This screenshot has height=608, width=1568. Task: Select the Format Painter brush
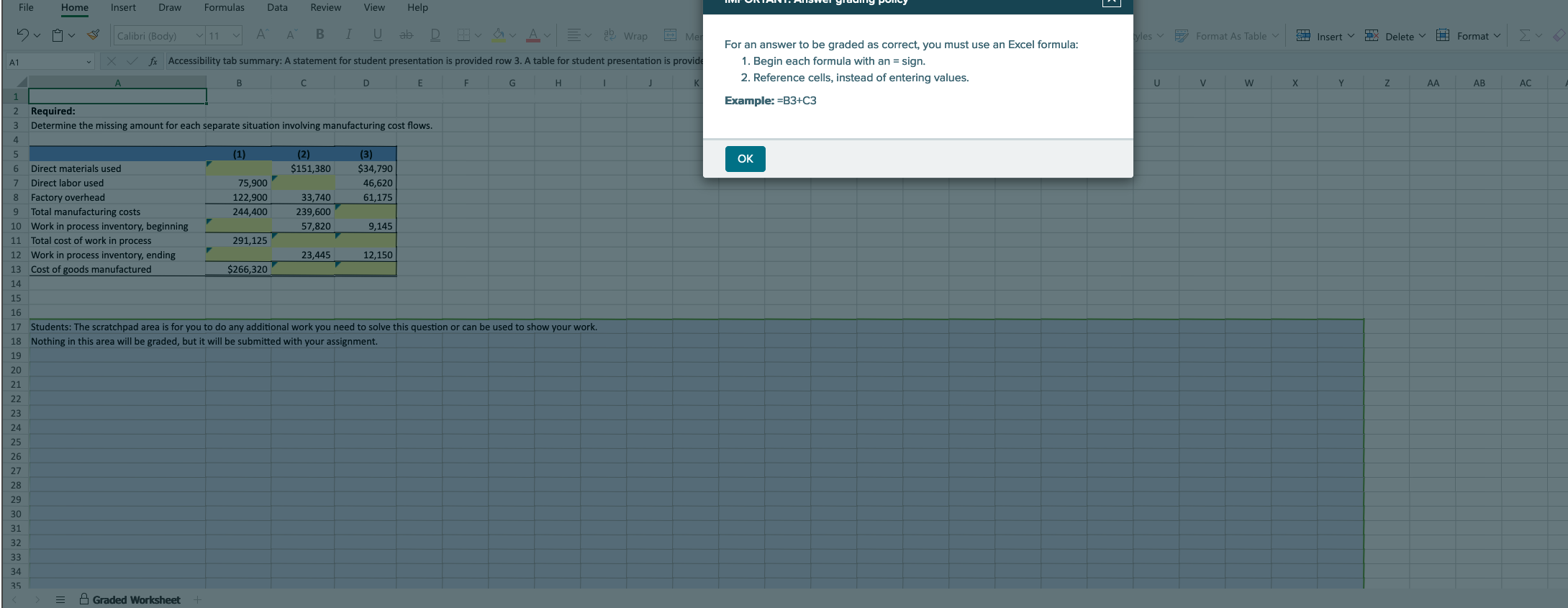pos(94,35)
